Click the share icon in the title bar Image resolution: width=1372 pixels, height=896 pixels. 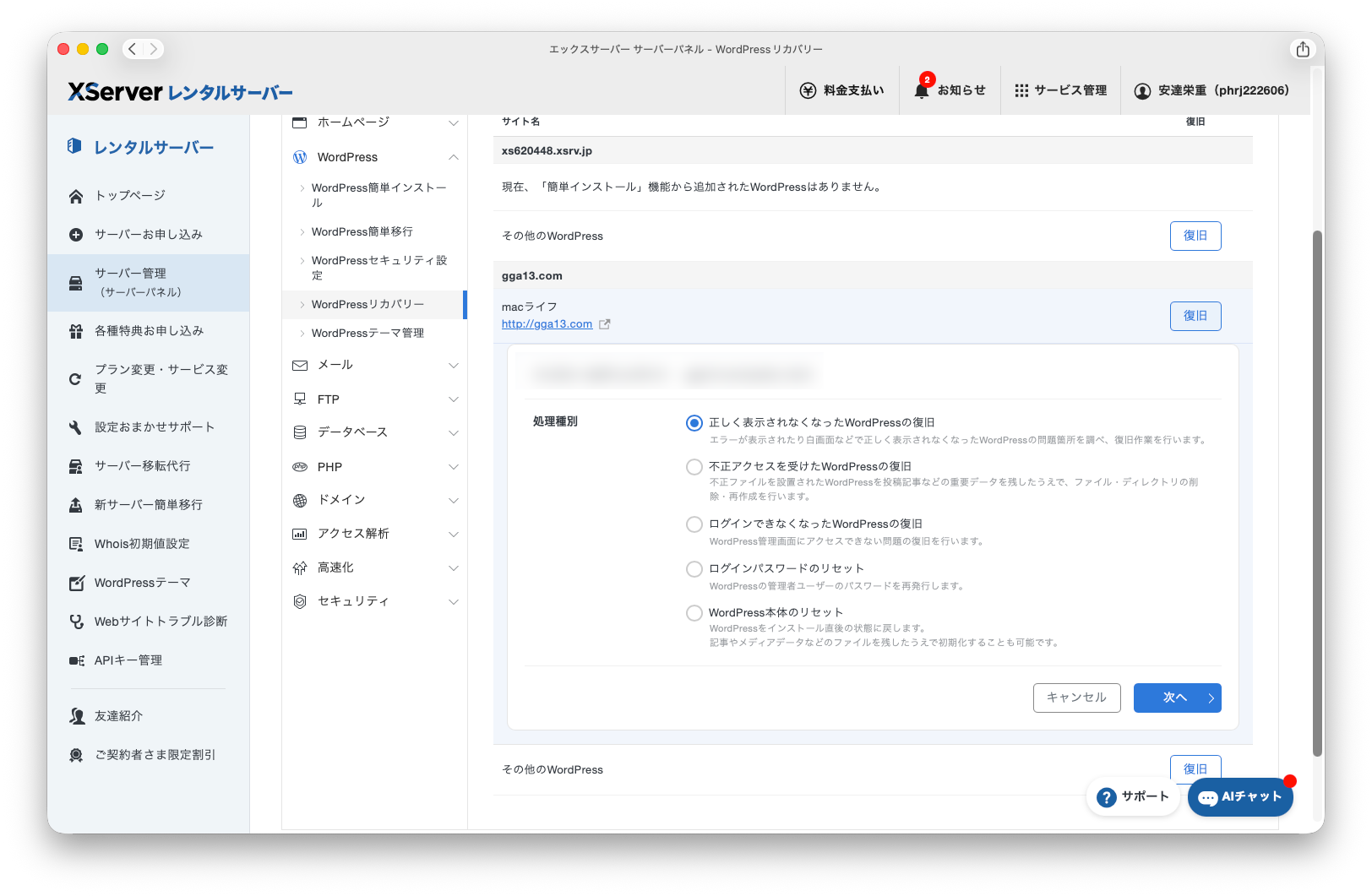coord(1303,49)
